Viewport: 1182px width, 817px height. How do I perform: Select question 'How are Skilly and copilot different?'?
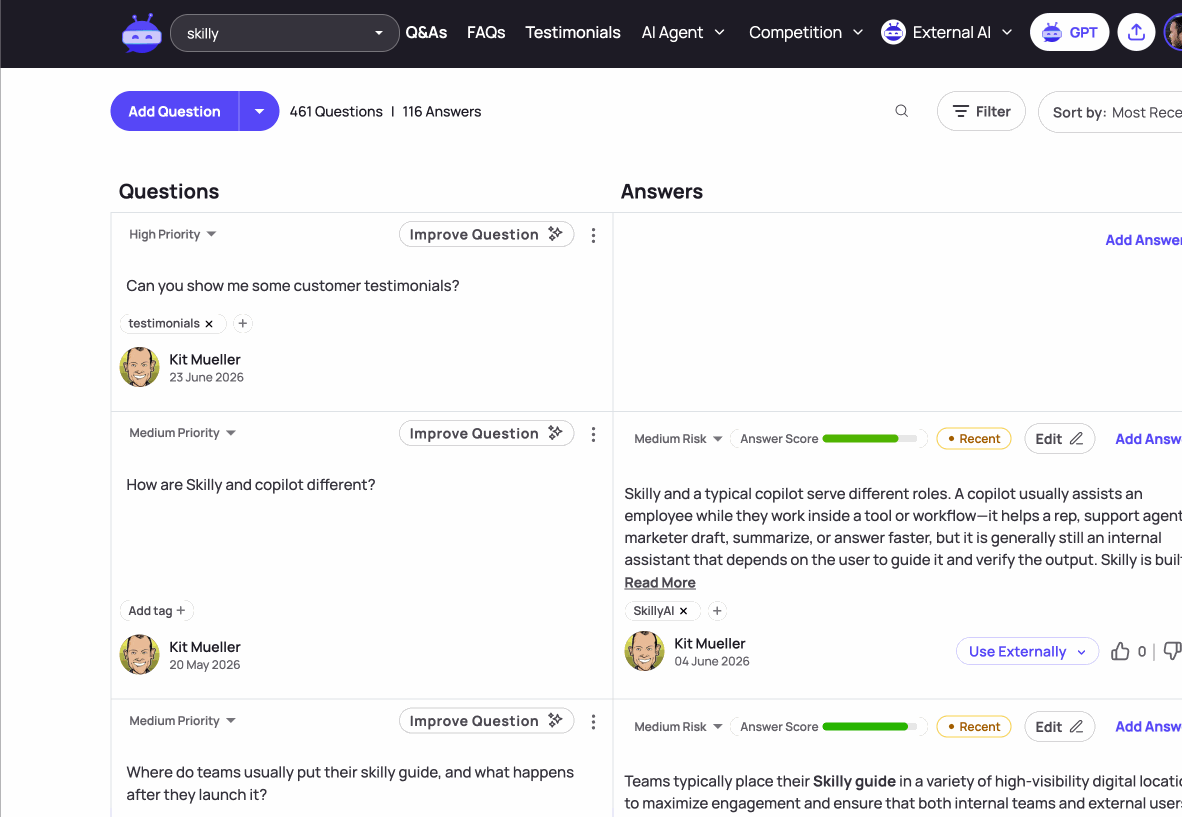point(251,485)
